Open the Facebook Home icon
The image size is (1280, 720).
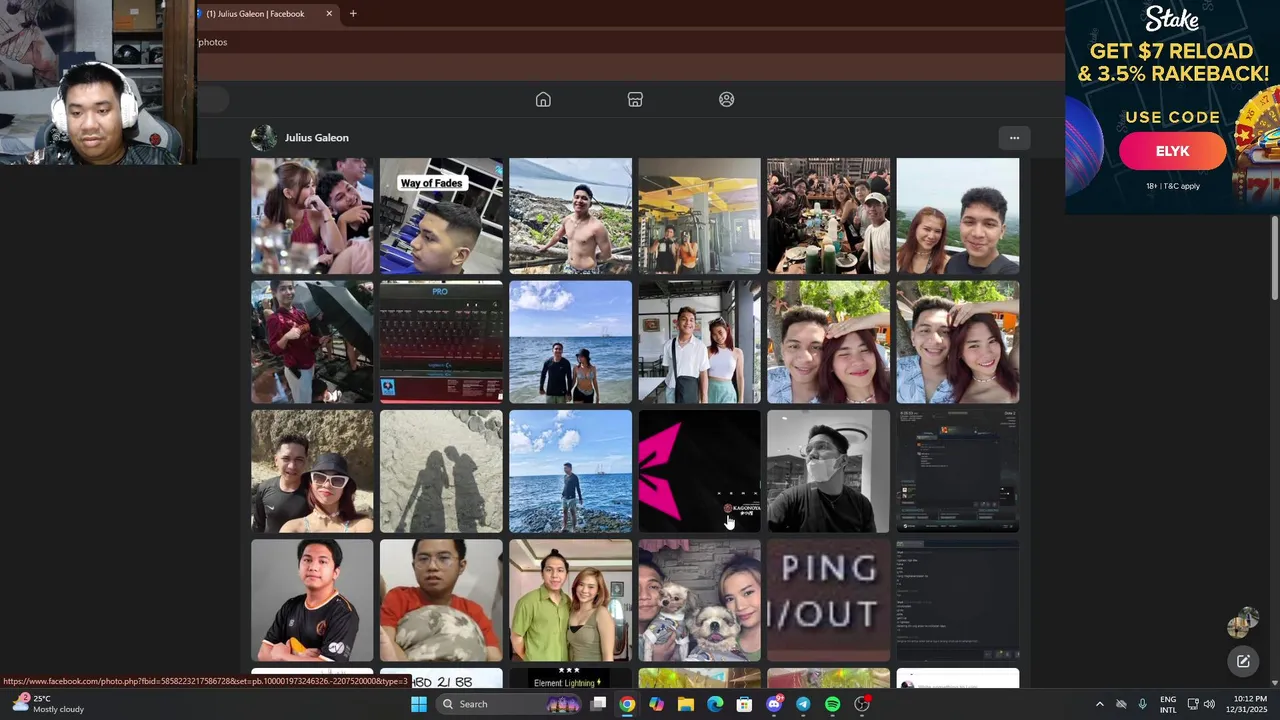(x=543, y=99)
